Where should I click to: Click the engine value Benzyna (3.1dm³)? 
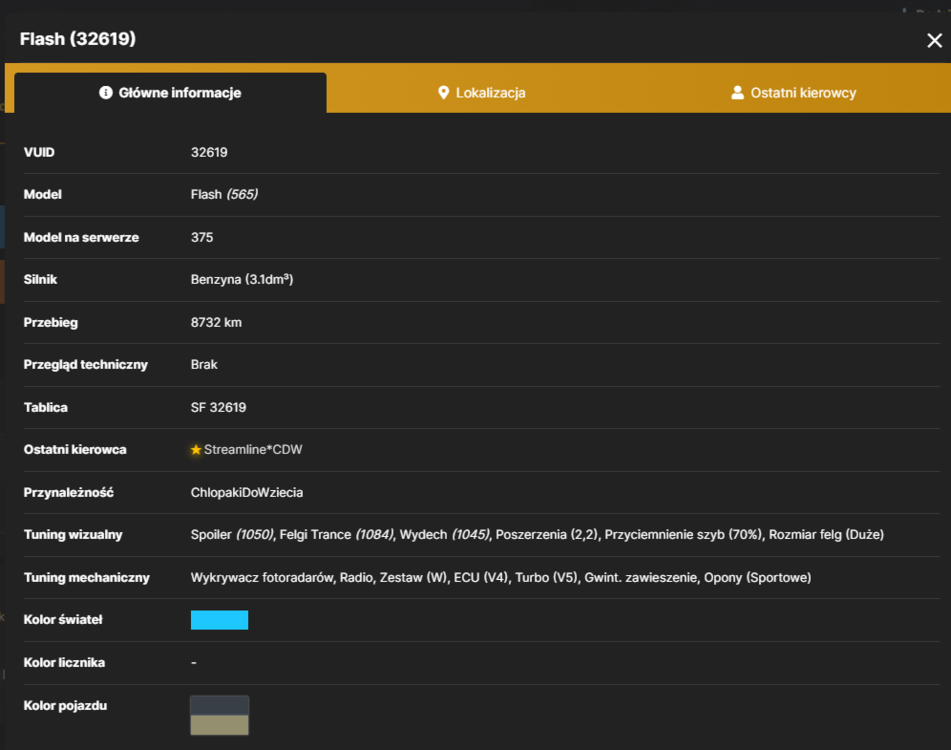tap(242, 280)
